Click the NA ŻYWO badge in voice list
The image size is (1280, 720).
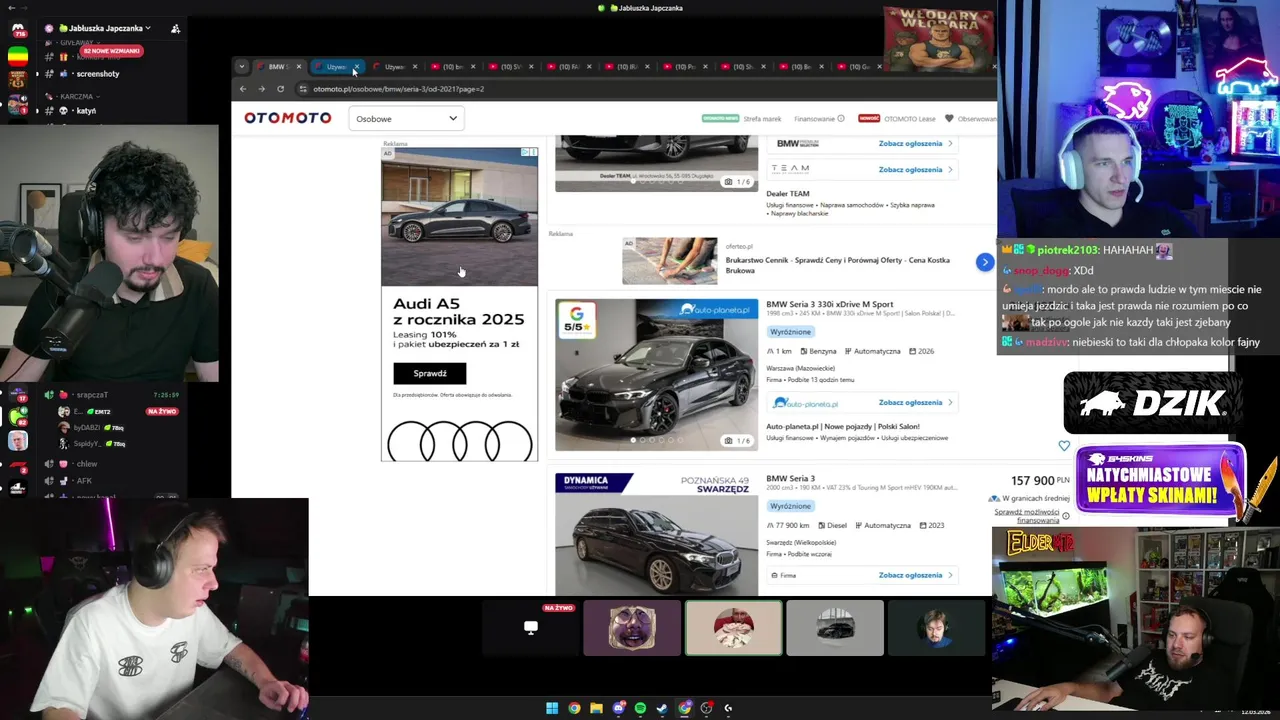[x=162, y=411]
